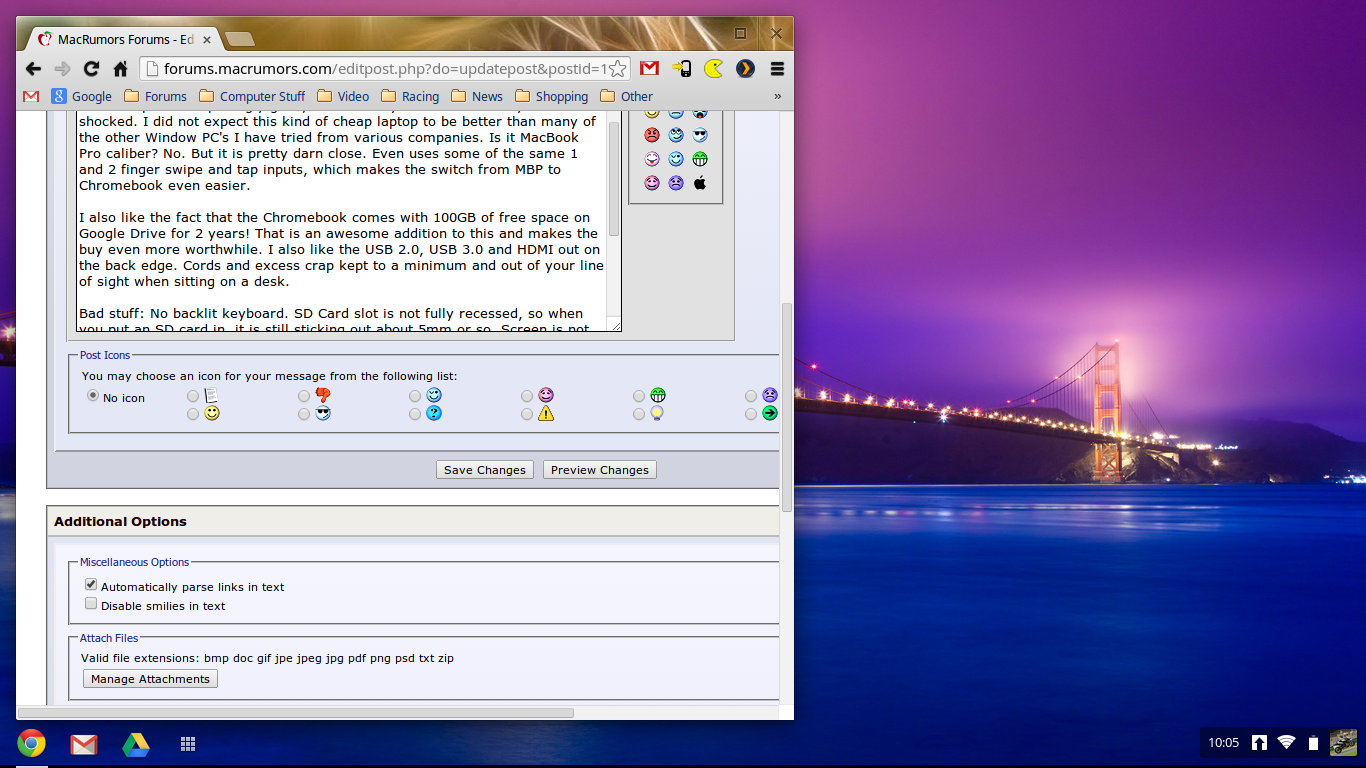Select the question mark post icon radio
1366x768 pixels.
pyautogui.click(x=415, y=414)
